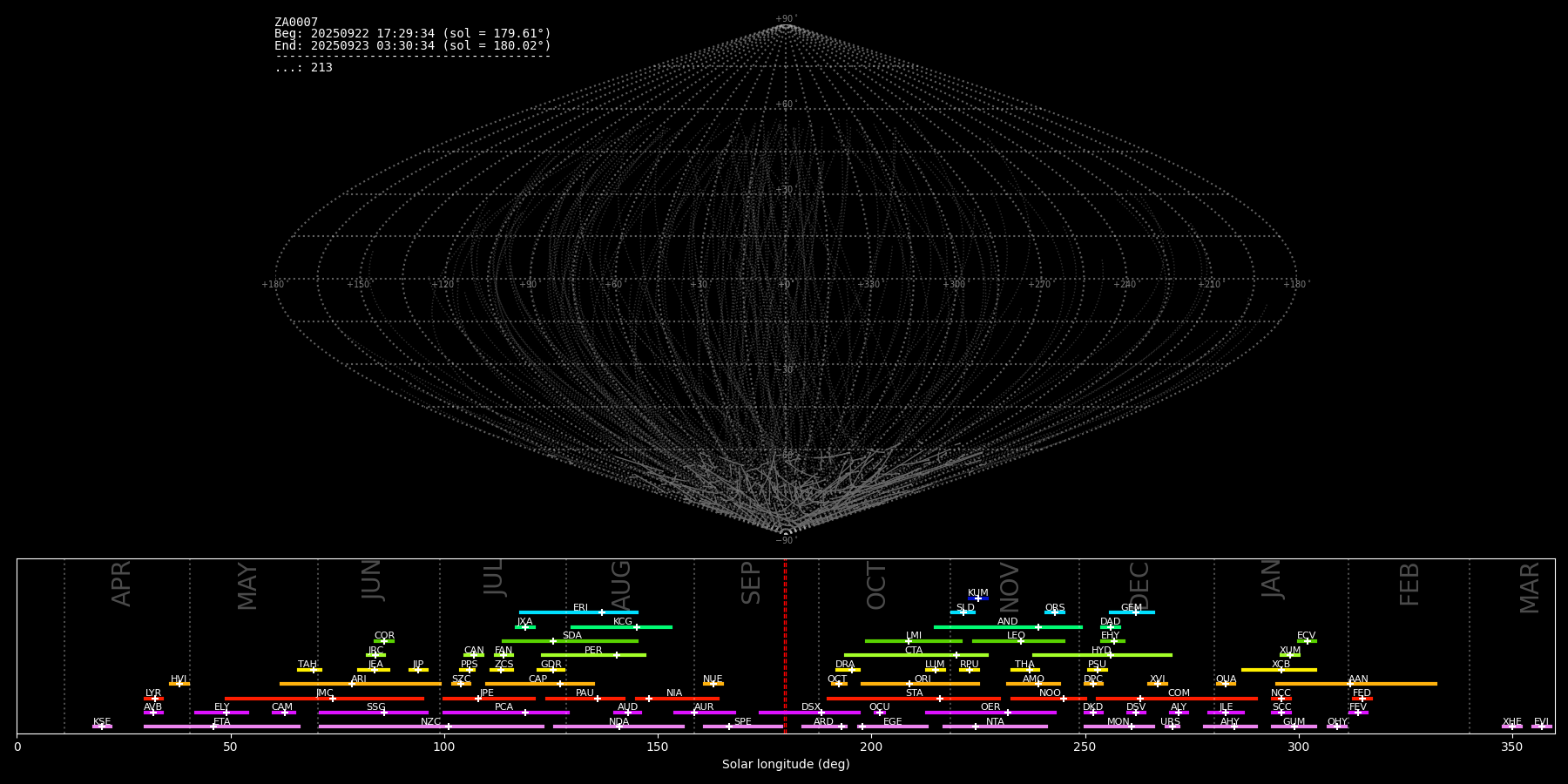Viewport: 1568px width, 784px height.
Task: Click the cyan ERI shower bar
Action: click(578, 612)
